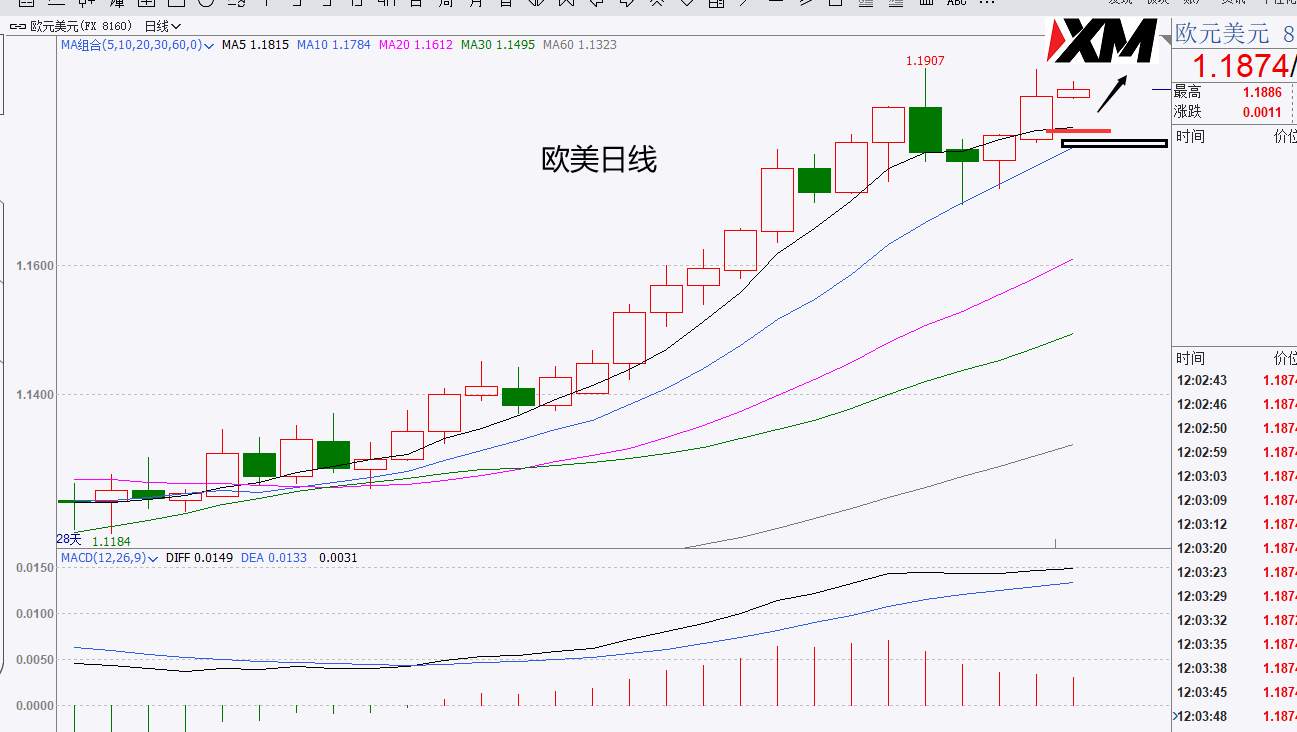Click the 0.0000 MACD axis label
Image resolution: width=1297 pixels, height=732 pixels.
(x=35, y=706)
